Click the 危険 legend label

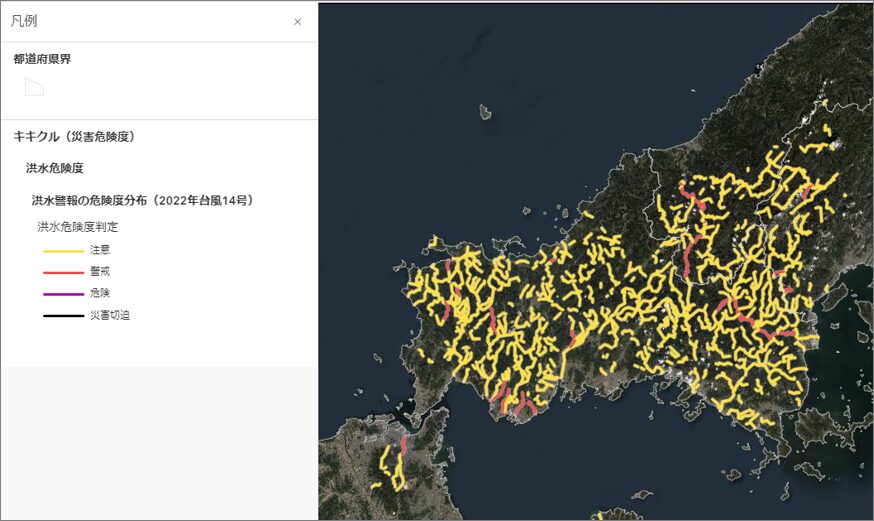[x=100, y=293]
